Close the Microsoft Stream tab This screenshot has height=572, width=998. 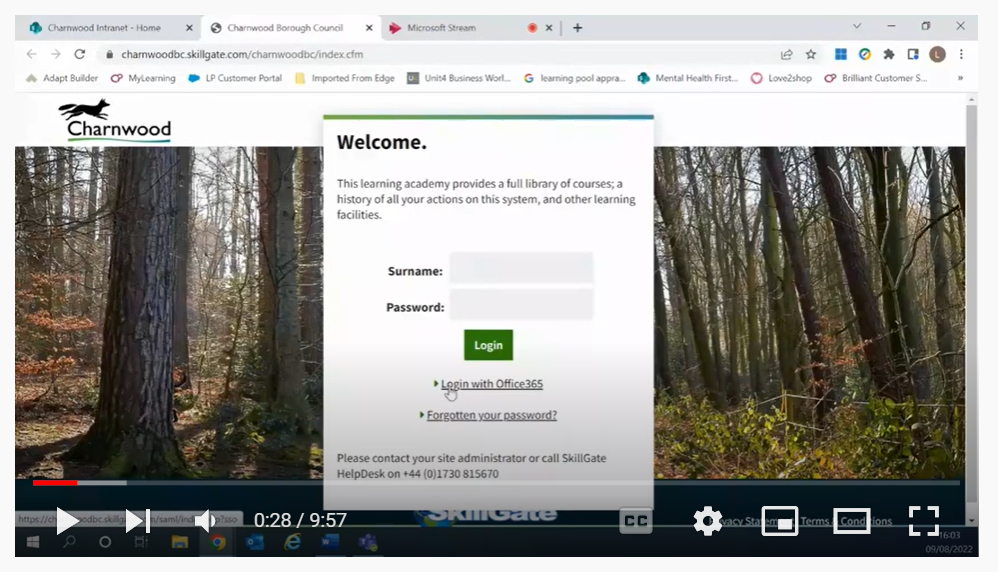tap(549, 28)
